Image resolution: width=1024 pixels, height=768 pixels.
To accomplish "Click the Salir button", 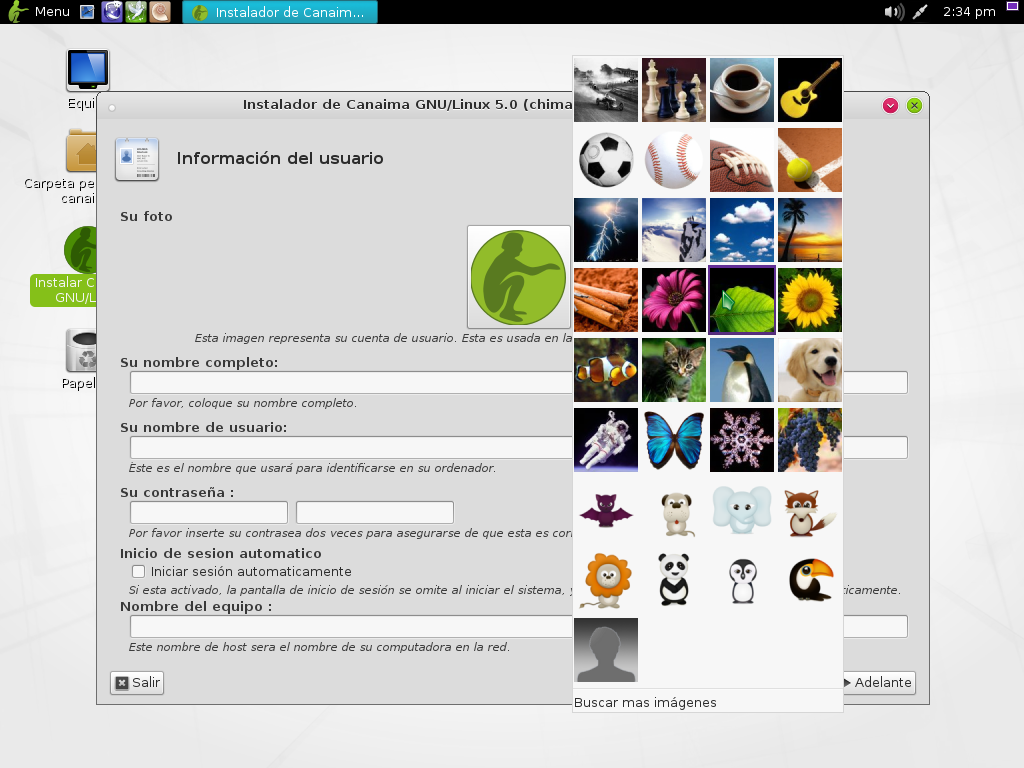I will click(x=136, y=683).
